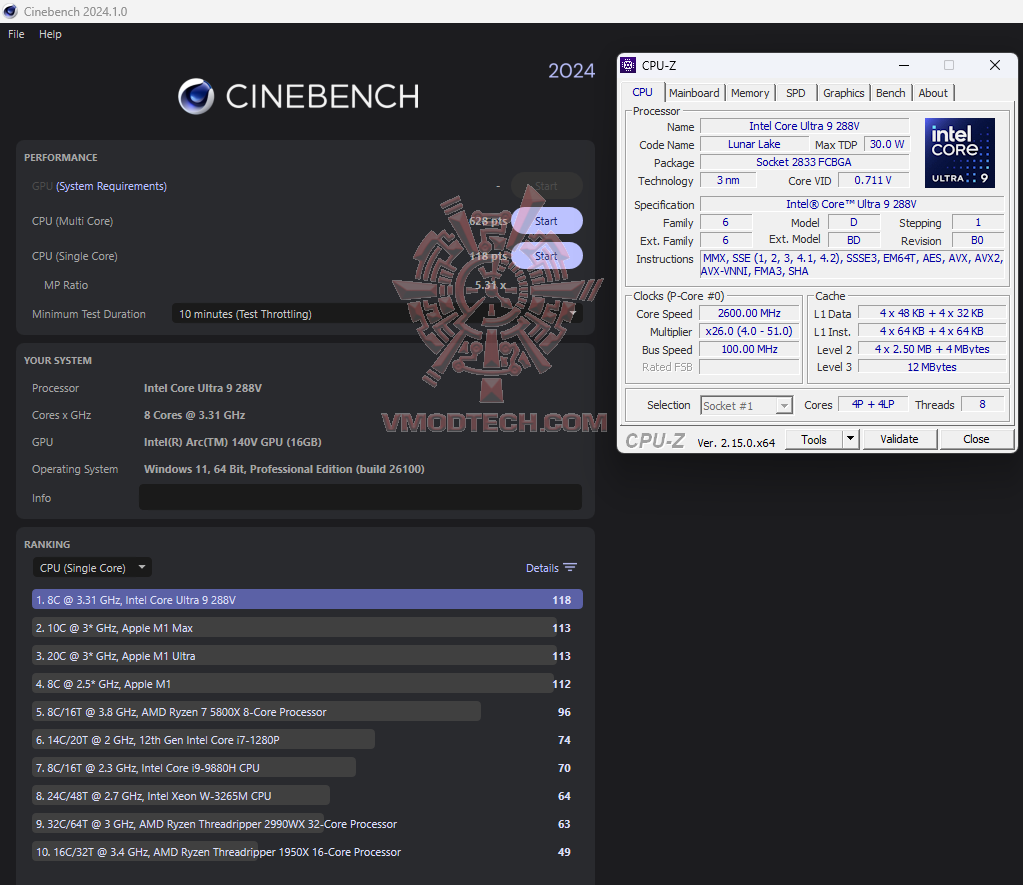Image resolution: width=1023 pixels, height=885 pixels.
Task: Click the Socket 2833 FCBGA package value
Action: pos(804,162)
